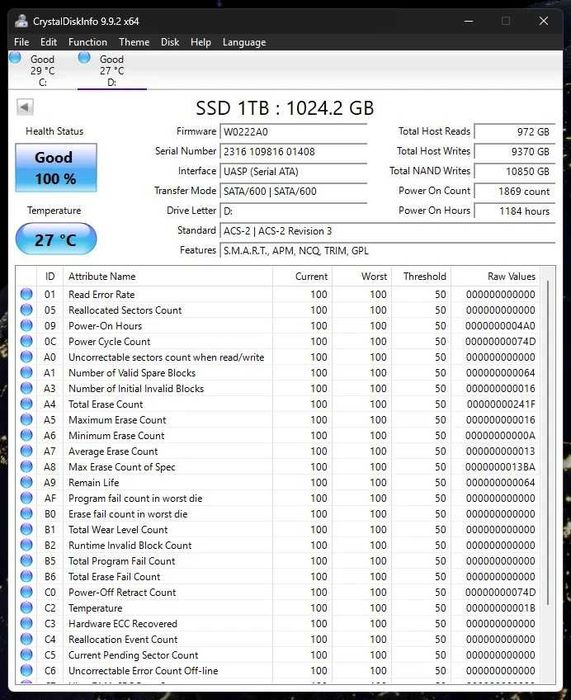Image resolution: width=571 pixels, height=700 pixels.
Task: Click the ID column header
Action: click(50, 276)
